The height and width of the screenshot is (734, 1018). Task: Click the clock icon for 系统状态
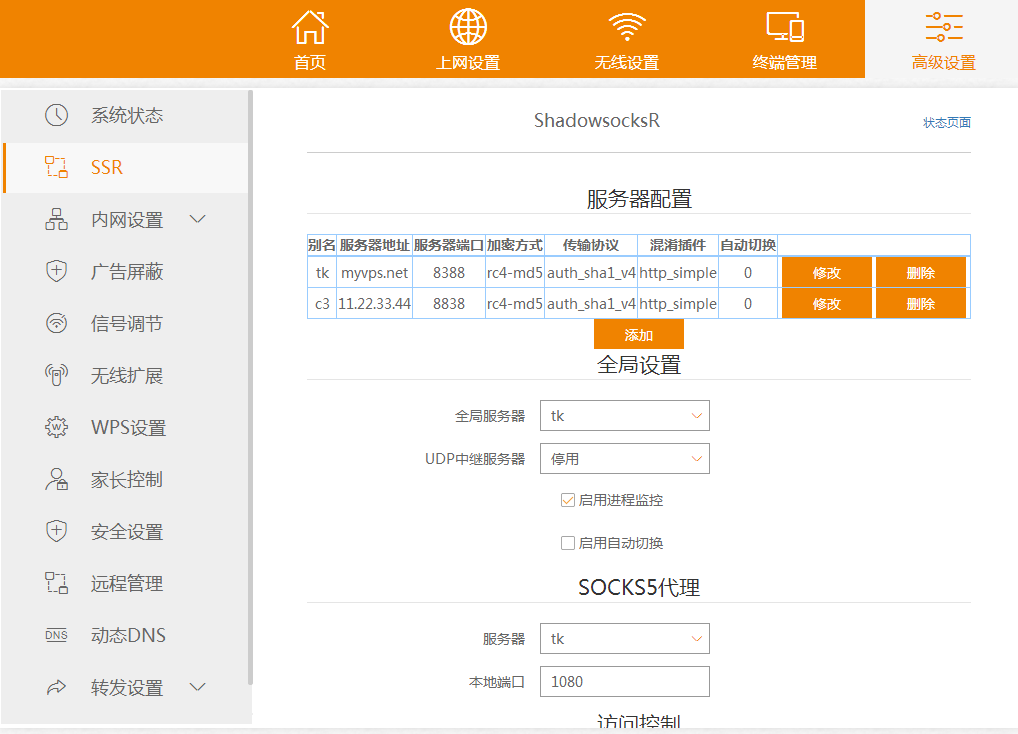56,115
